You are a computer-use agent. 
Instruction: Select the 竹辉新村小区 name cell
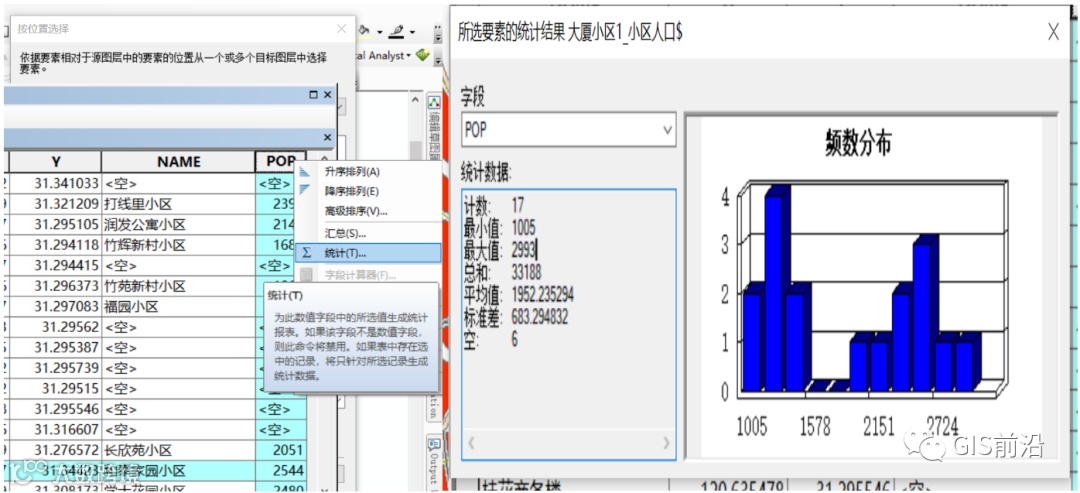point(178,245)
